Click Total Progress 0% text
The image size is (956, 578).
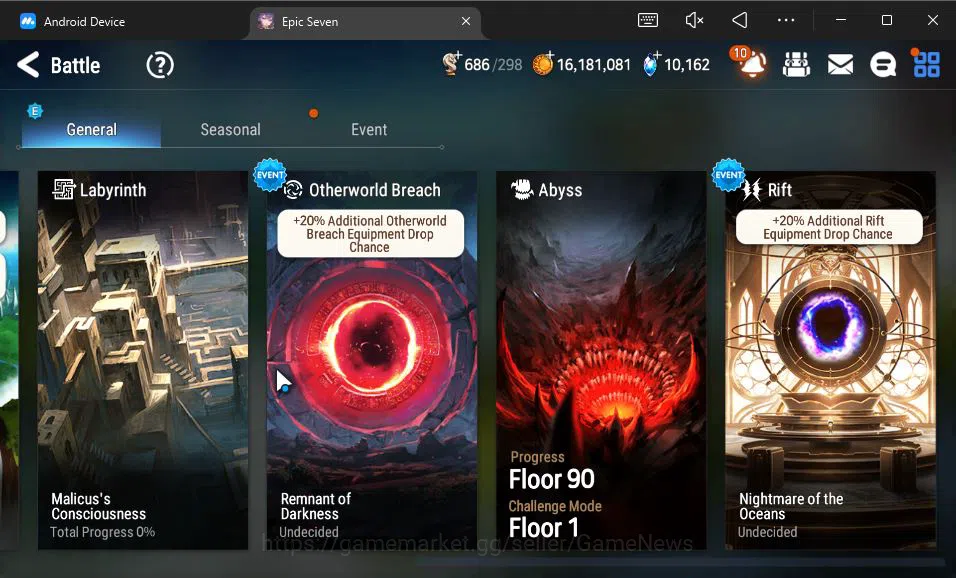[x=102, y=532]
